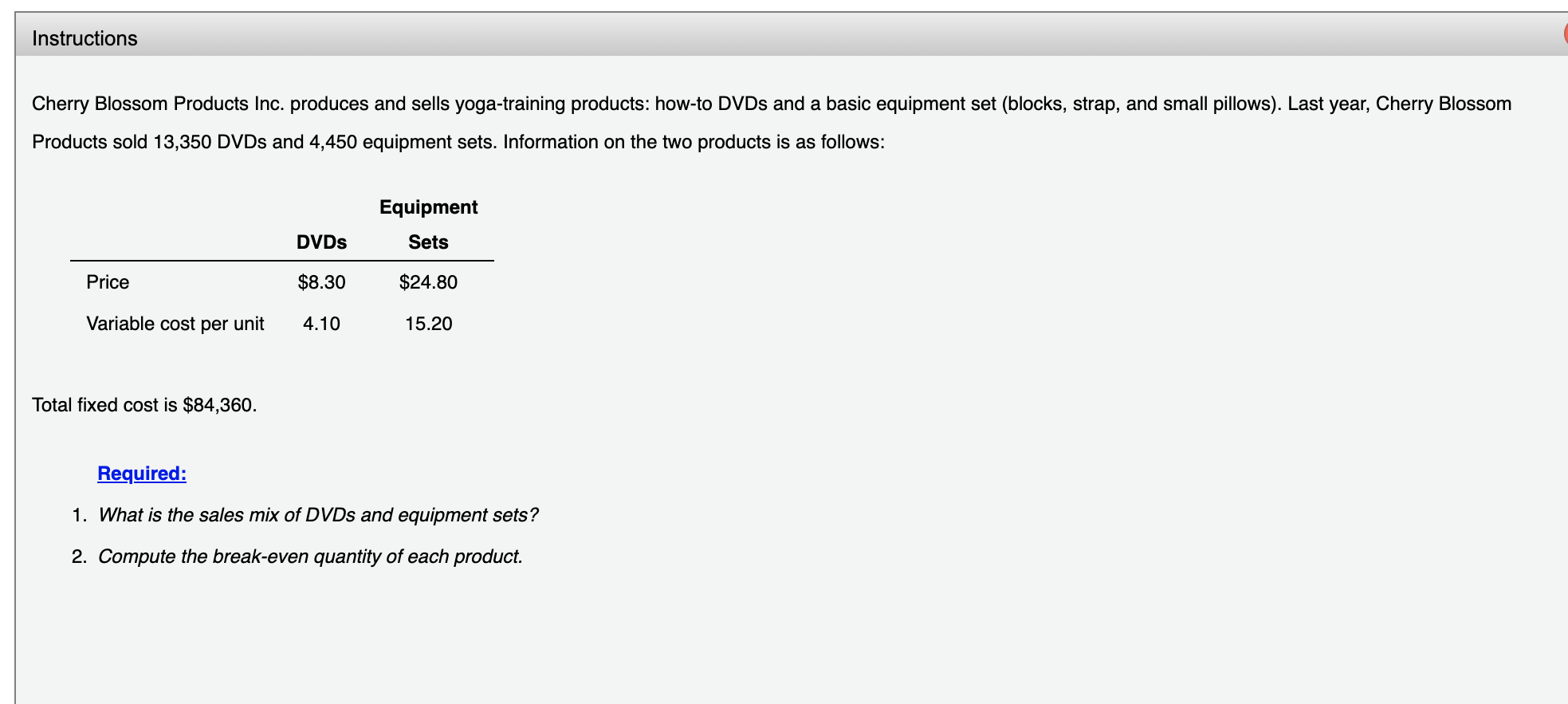Click the Instructions title text
This screenshot has width=1568, height=704.
84,37
